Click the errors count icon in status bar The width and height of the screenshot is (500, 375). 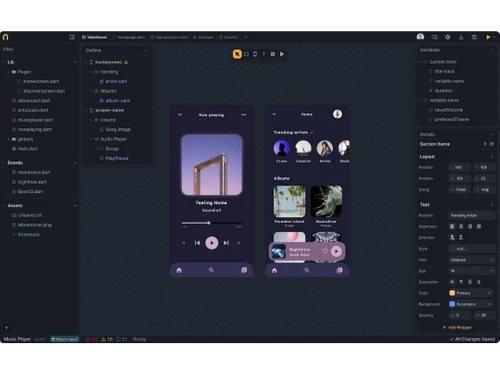tap(88, 339)
